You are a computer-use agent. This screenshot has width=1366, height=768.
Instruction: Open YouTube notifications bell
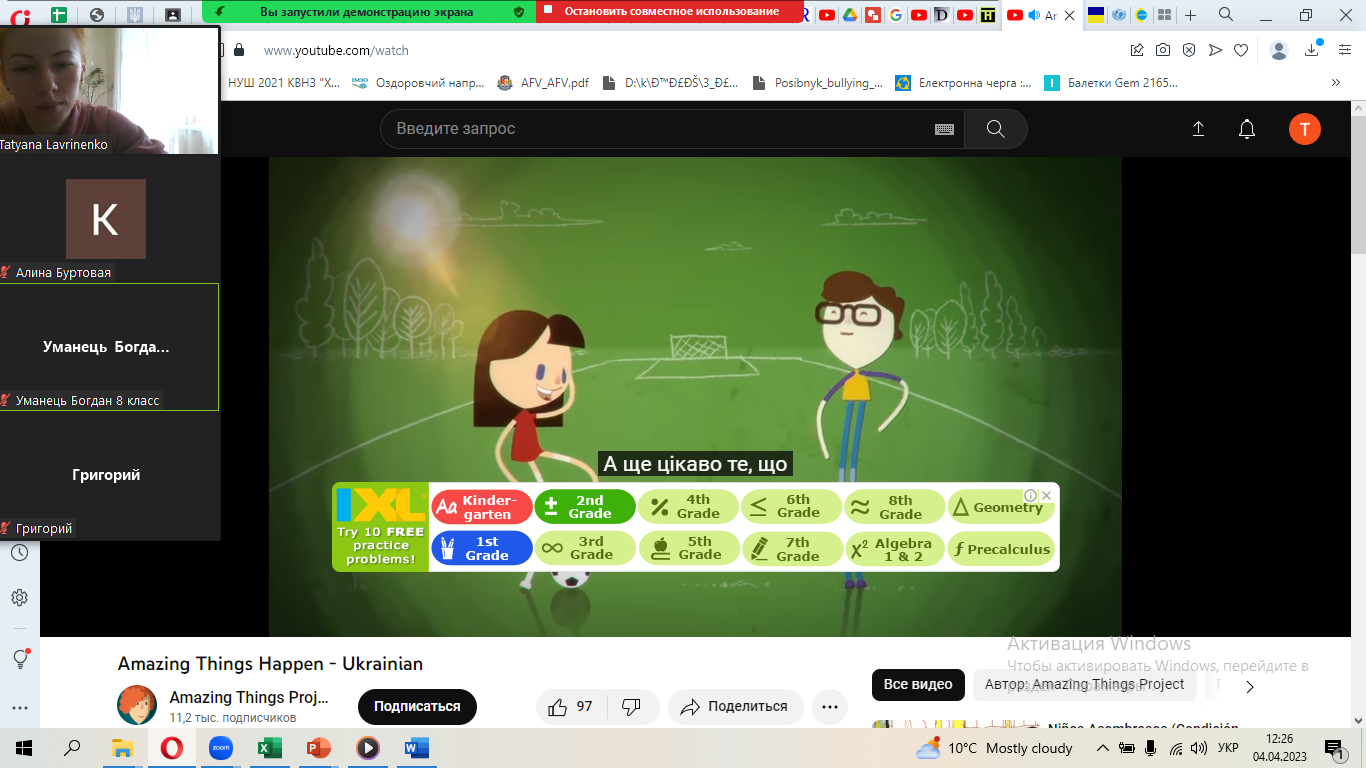[1247, 129]
